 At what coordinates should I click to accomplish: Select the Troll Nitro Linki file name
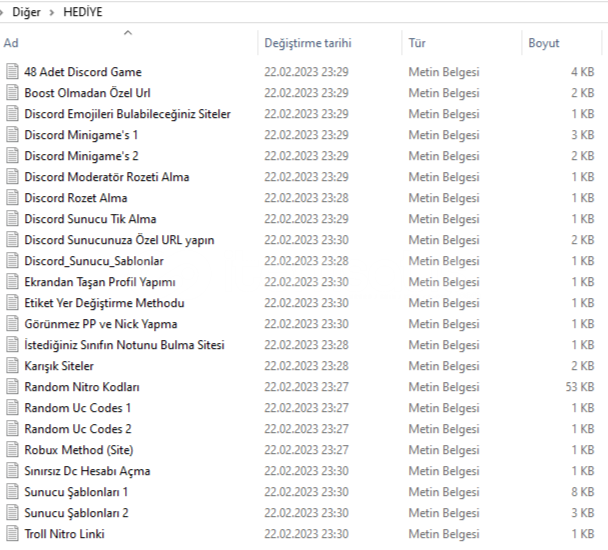pos(64,534)
